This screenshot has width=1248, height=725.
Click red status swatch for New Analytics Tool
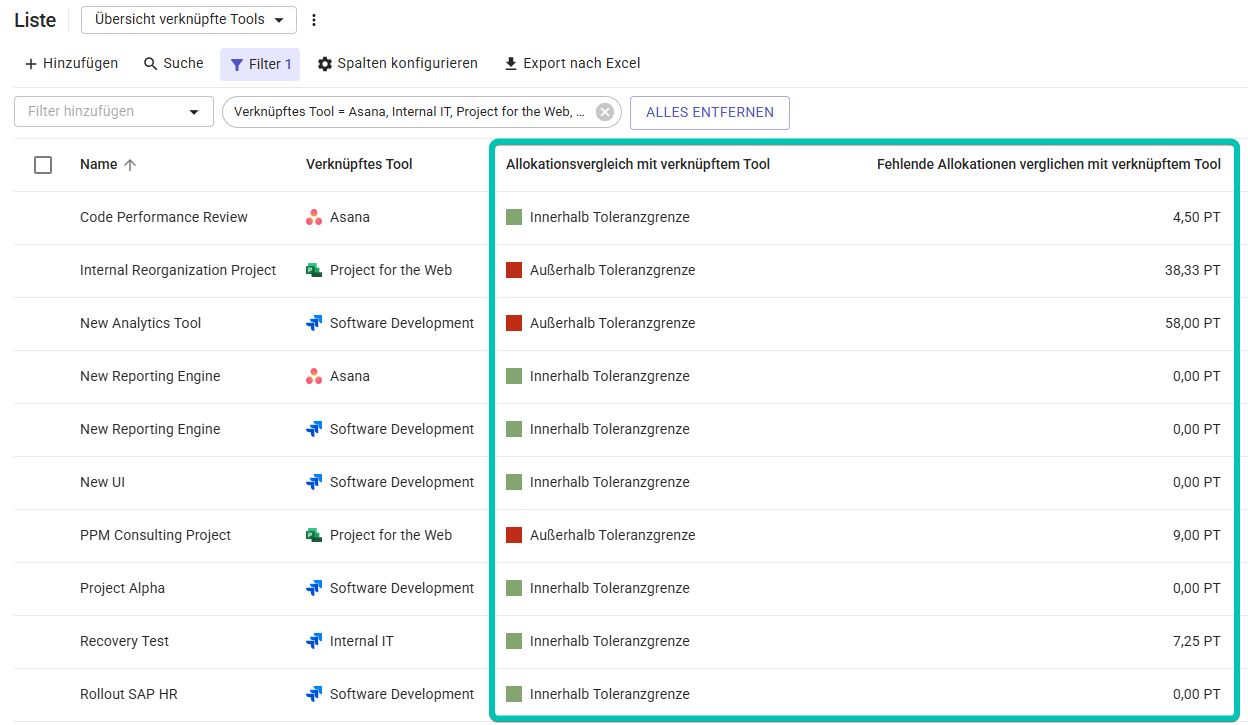[x=514, y=323]
